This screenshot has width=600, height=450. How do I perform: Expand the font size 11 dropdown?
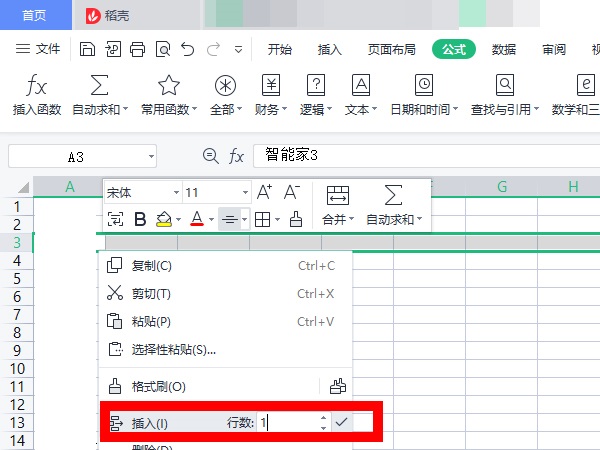[245, 192]
